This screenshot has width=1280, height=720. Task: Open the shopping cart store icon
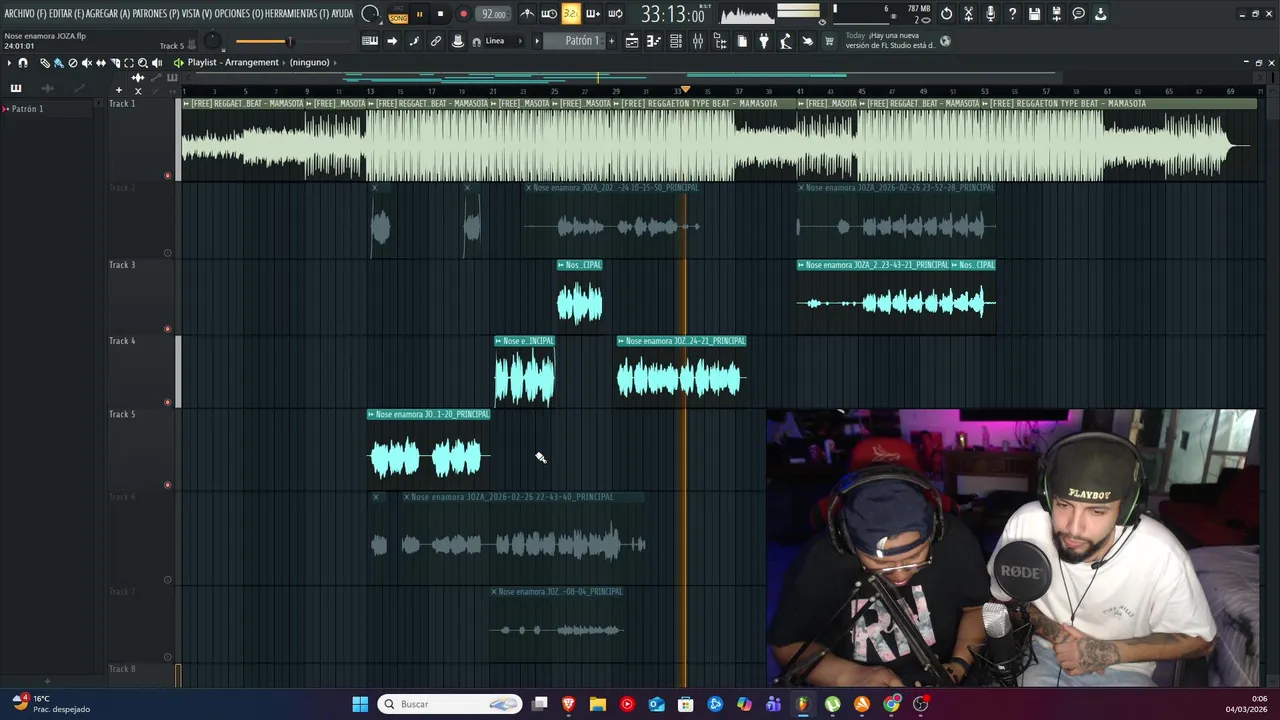click(828, 41)
